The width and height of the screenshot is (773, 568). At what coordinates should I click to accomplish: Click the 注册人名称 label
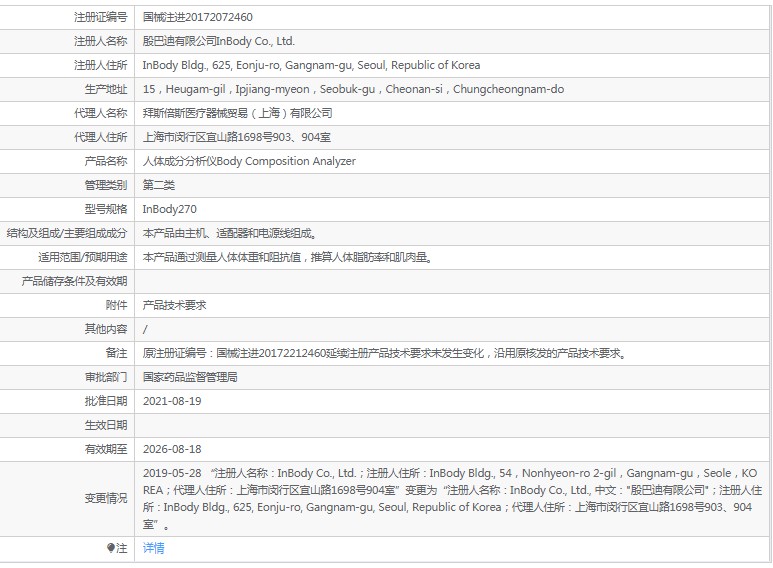(101, 41)
